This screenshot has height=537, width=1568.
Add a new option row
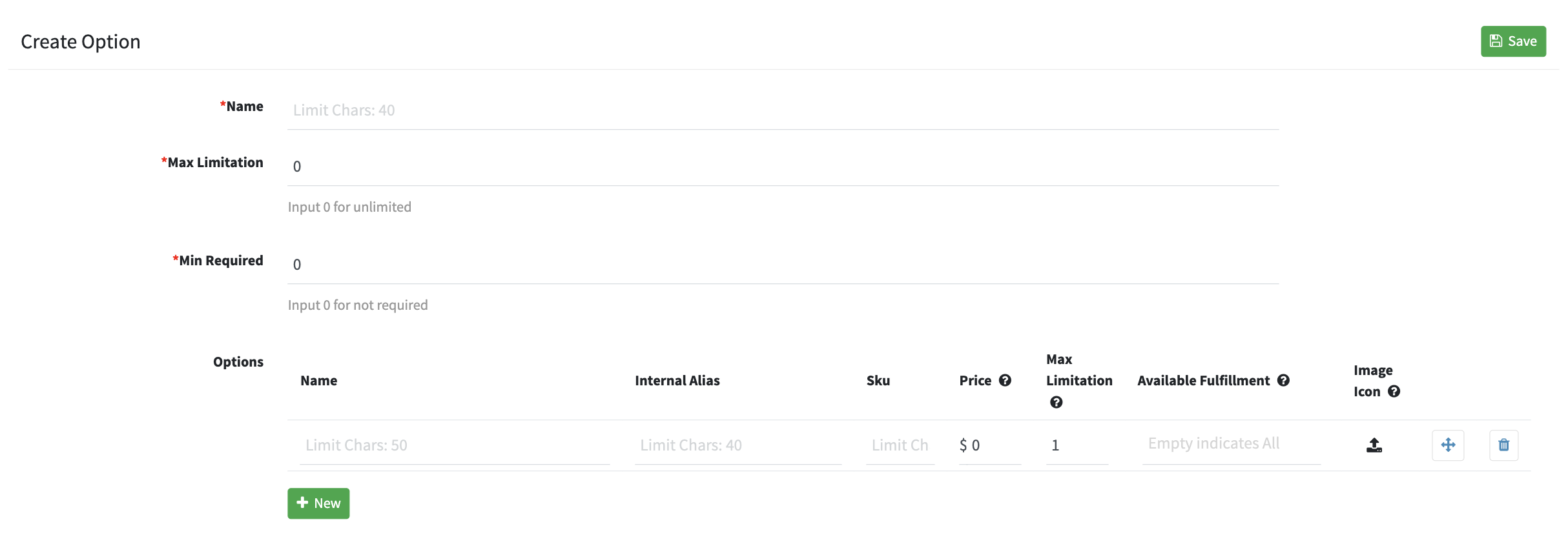[x=318, y=503]
